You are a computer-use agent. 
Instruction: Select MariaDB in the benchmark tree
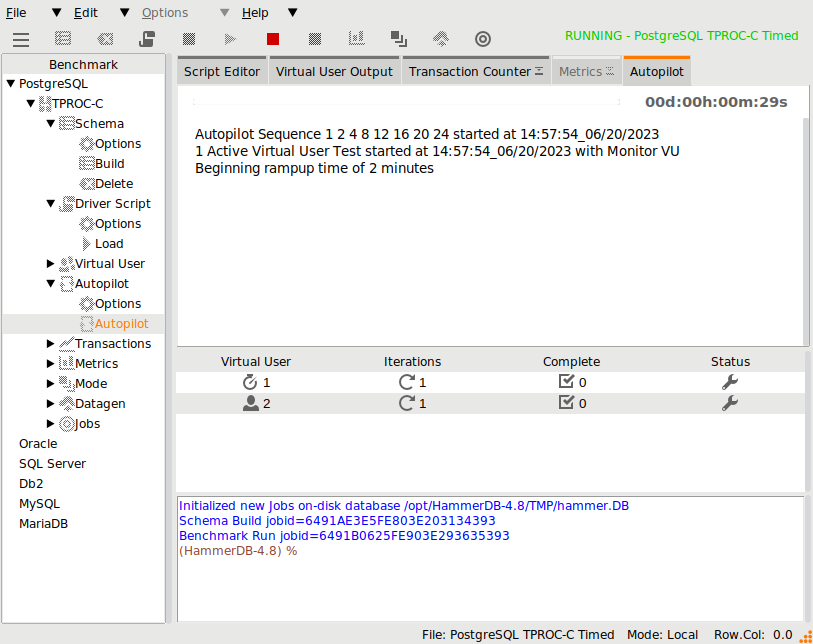[x=44, y=524]
